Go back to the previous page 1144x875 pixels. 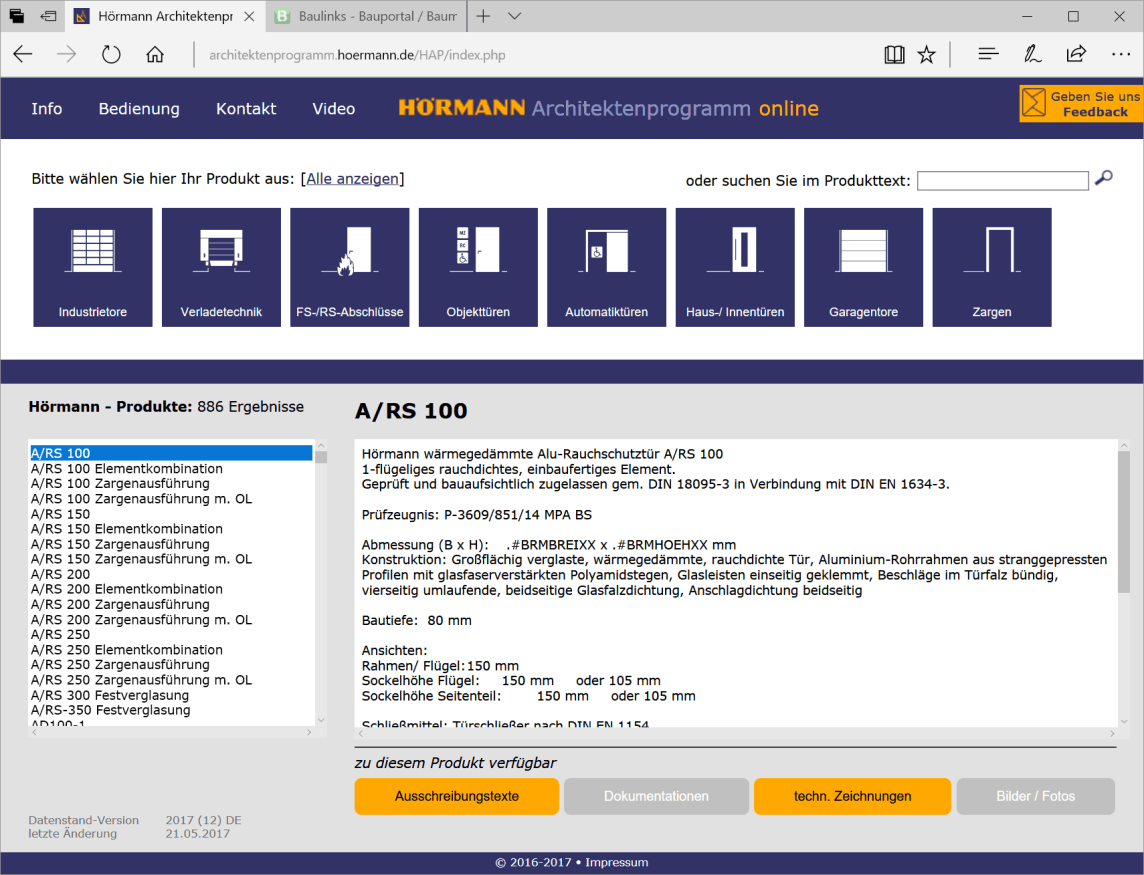click(23, 54)
